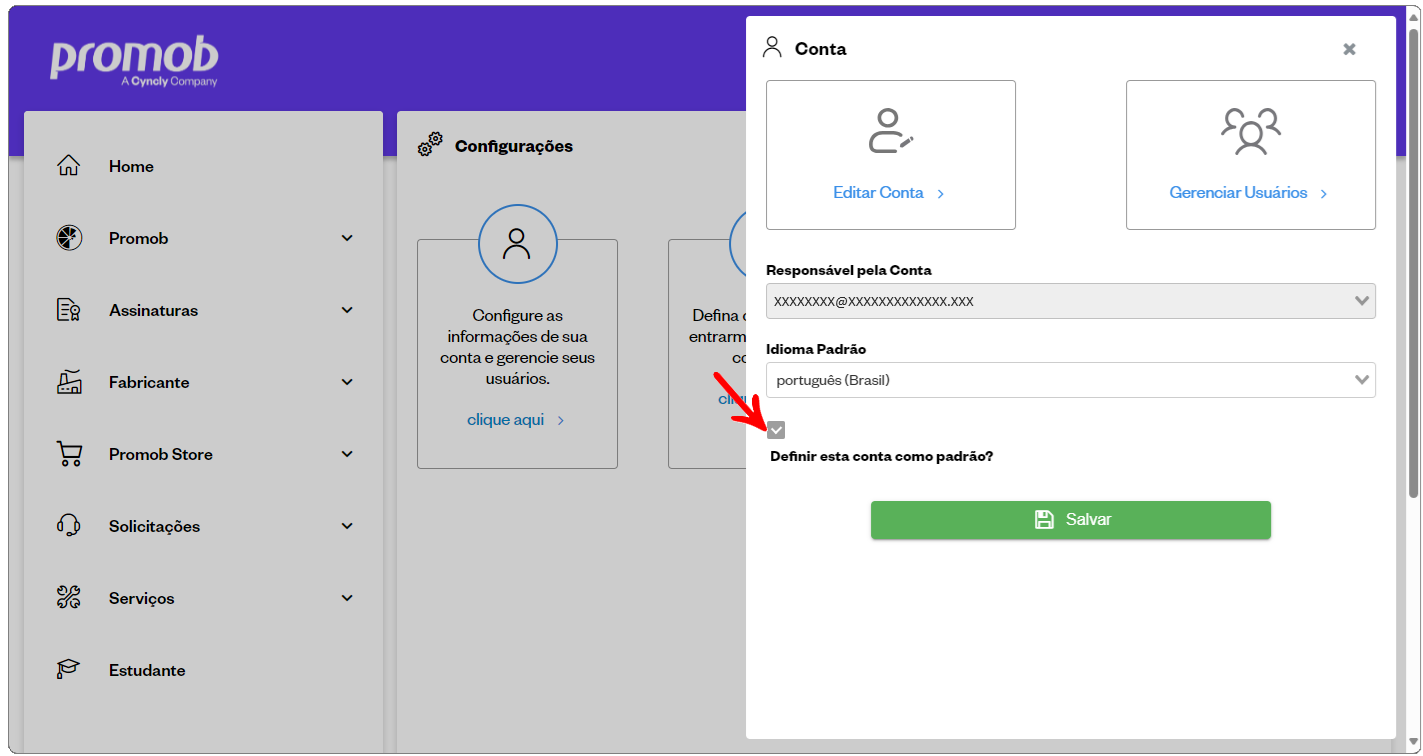Select Promob menu item label
The height and width of the screenshot is (756, 1423).
(138, 239)
